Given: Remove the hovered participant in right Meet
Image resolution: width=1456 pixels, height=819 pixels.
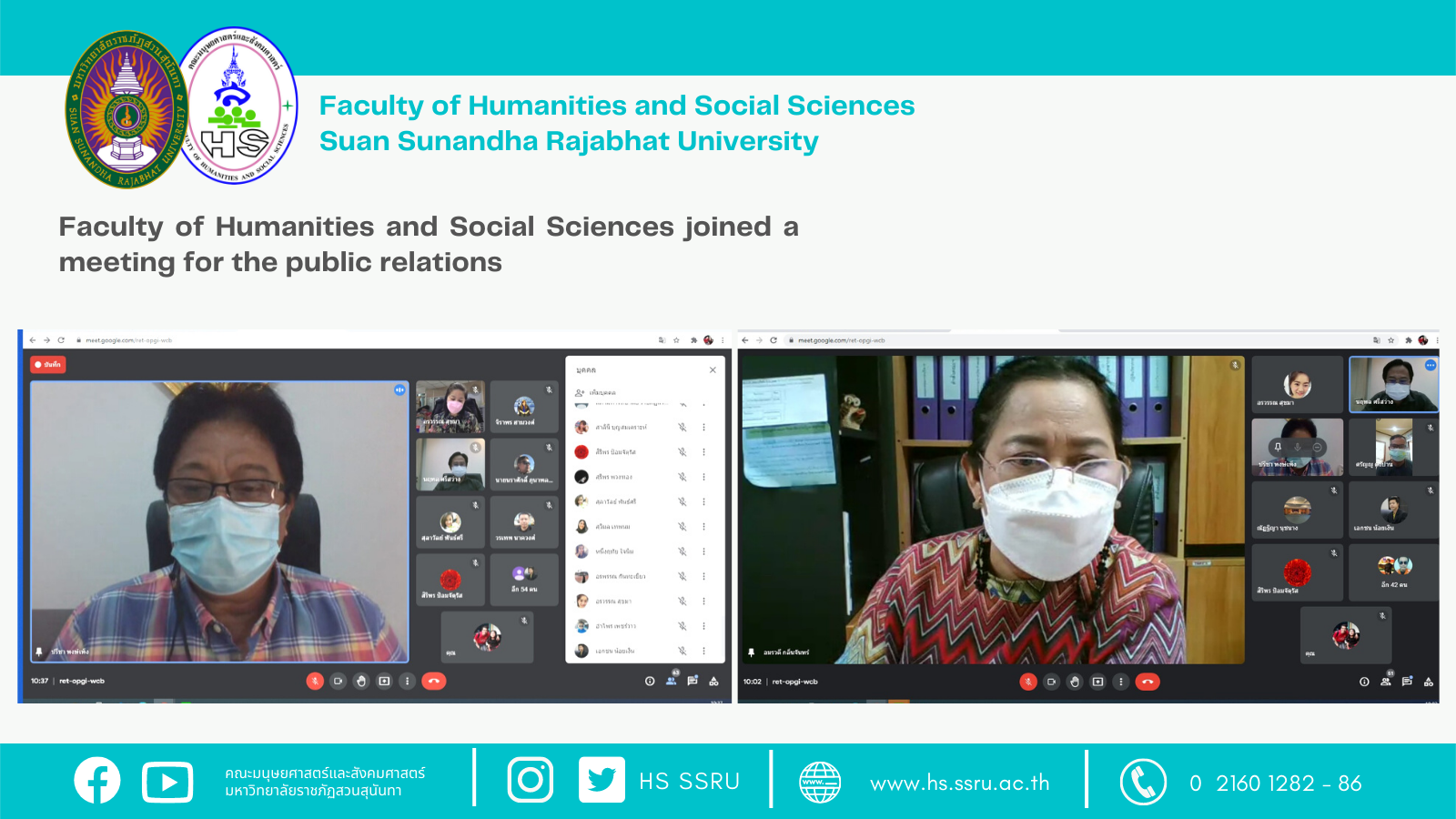Looking at the screenshot, I should click(x=1317, y=447).
